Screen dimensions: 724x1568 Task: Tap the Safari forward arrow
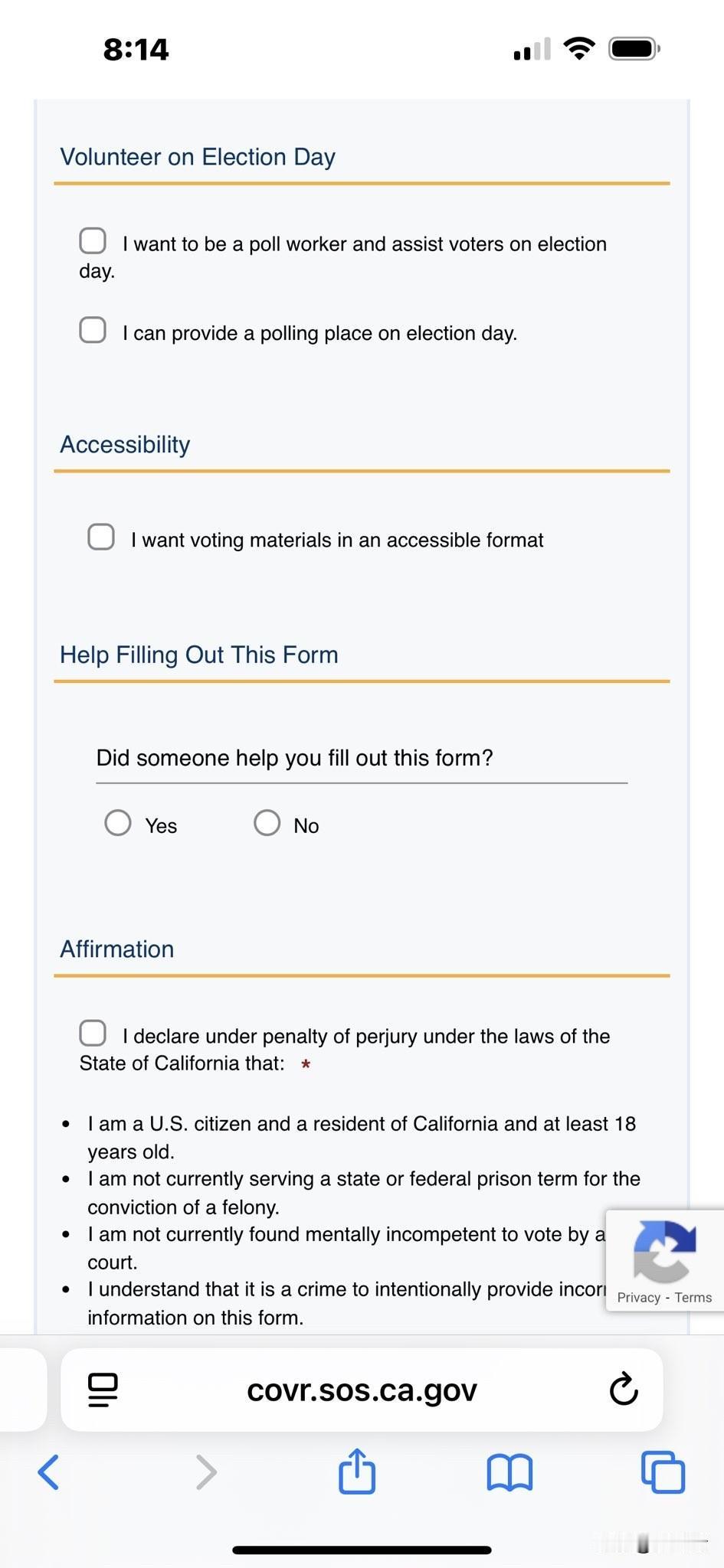tap(206, 1472)
